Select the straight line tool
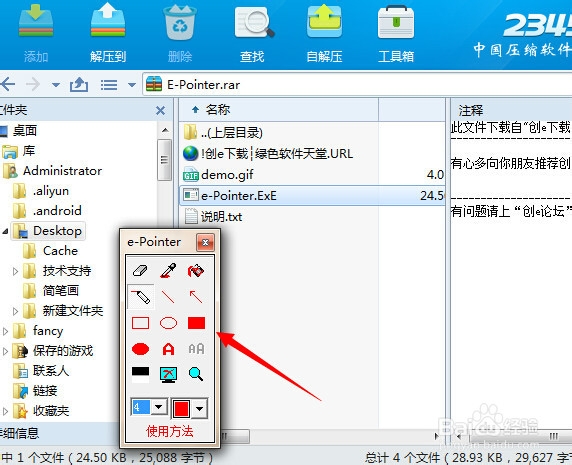The width and height of the screenshot is (572, 465). point(168,297)
